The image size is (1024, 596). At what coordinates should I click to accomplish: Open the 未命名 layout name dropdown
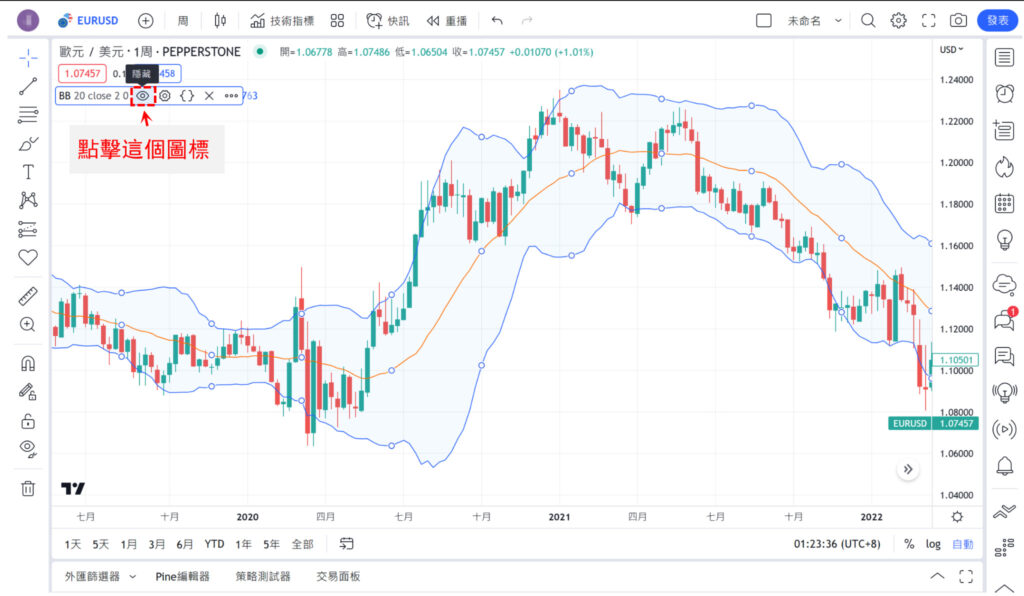point(815,20)
